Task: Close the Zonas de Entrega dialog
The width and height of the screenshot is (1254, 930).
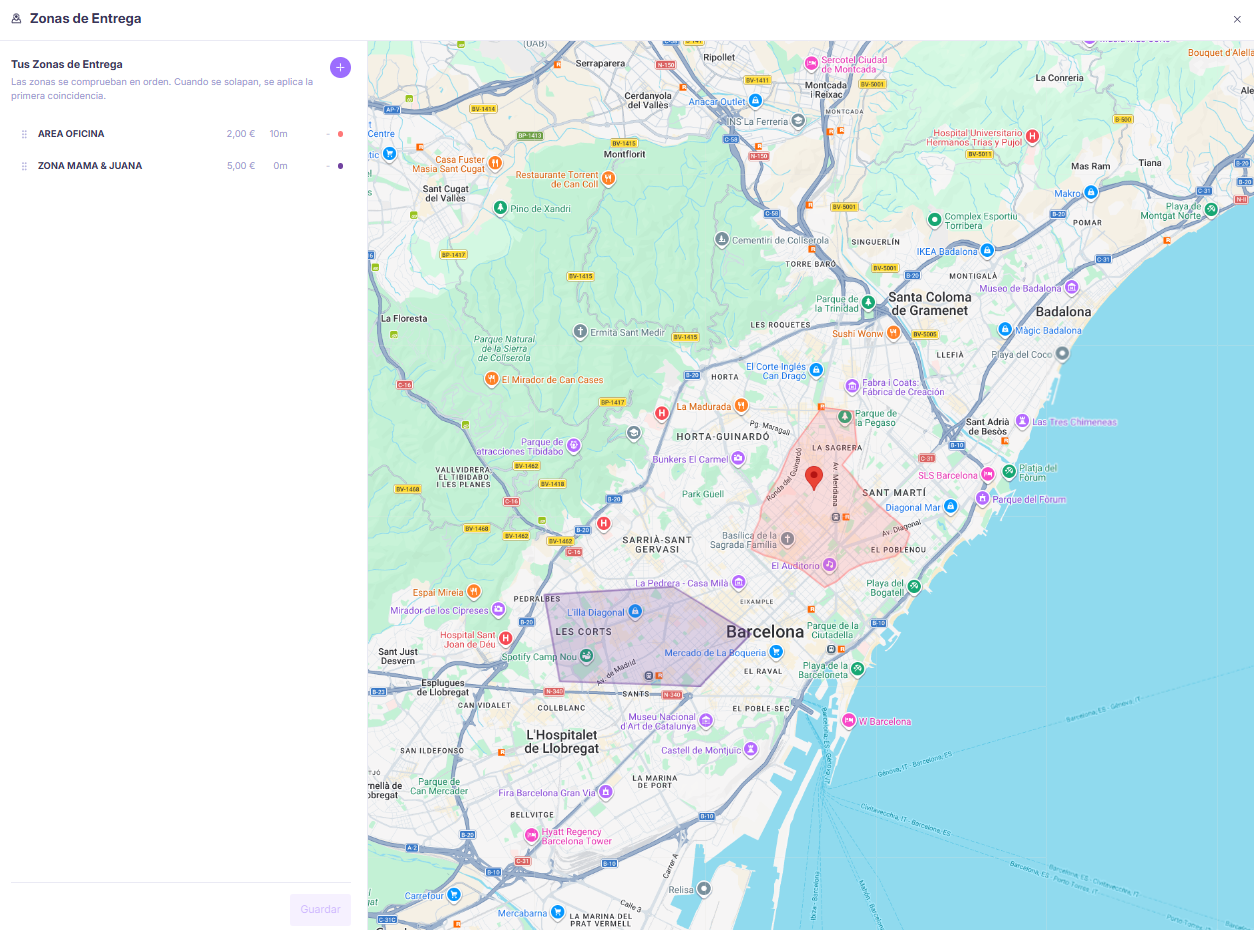Action: click(x=1237, y=19)
